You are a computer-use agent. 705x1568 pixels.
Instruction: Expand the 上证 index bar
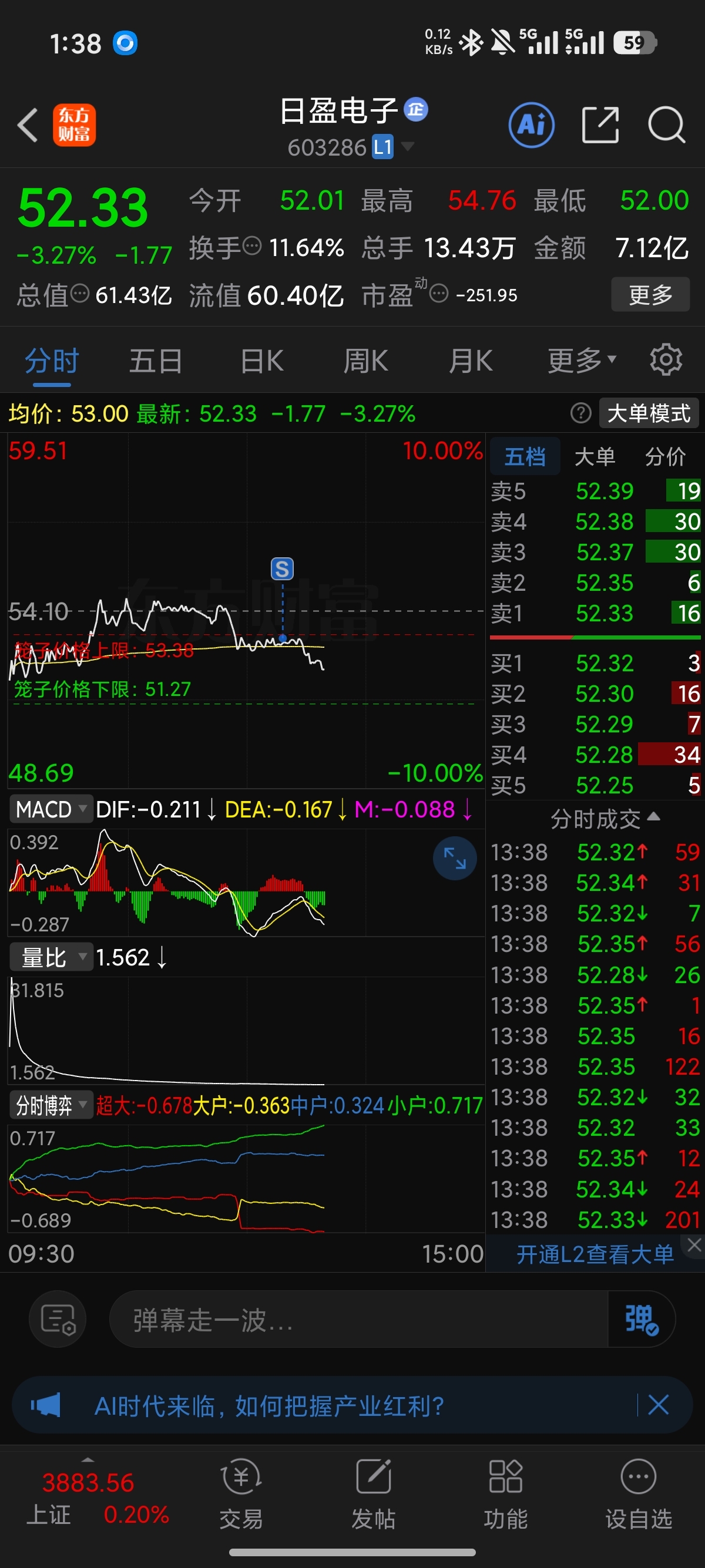(88, 1460)
